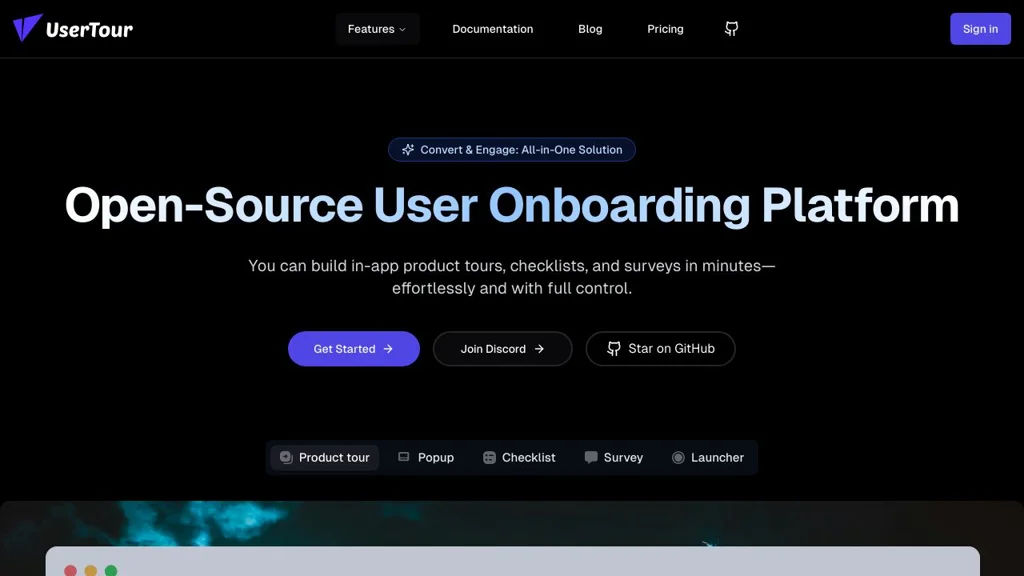Click the 'Open-Source User Onboarding Platform' headline
The image size is (1024, 576).
[511, 206]
